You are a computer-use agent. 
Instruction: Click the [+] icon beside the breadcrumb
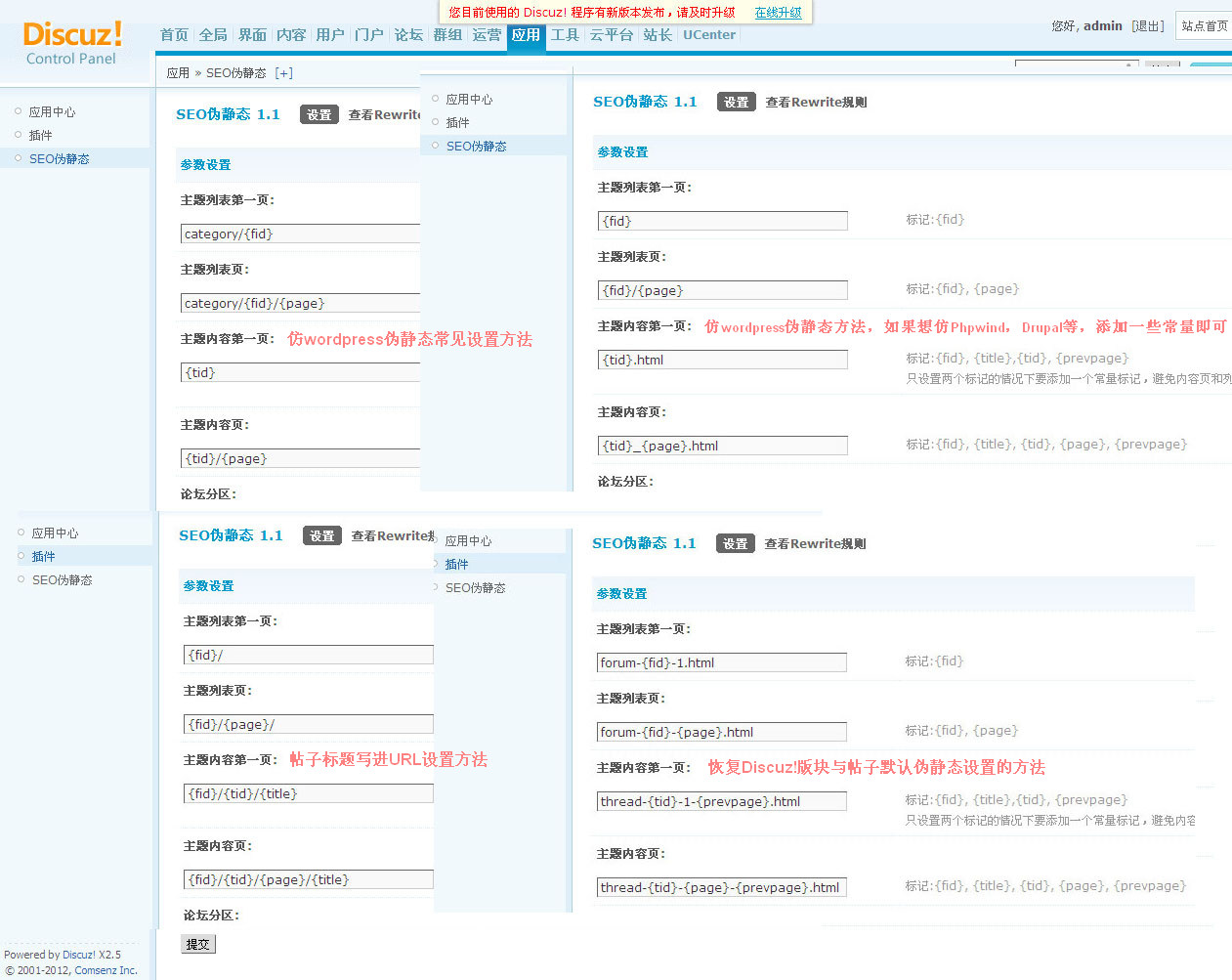[x=283, y=73]
